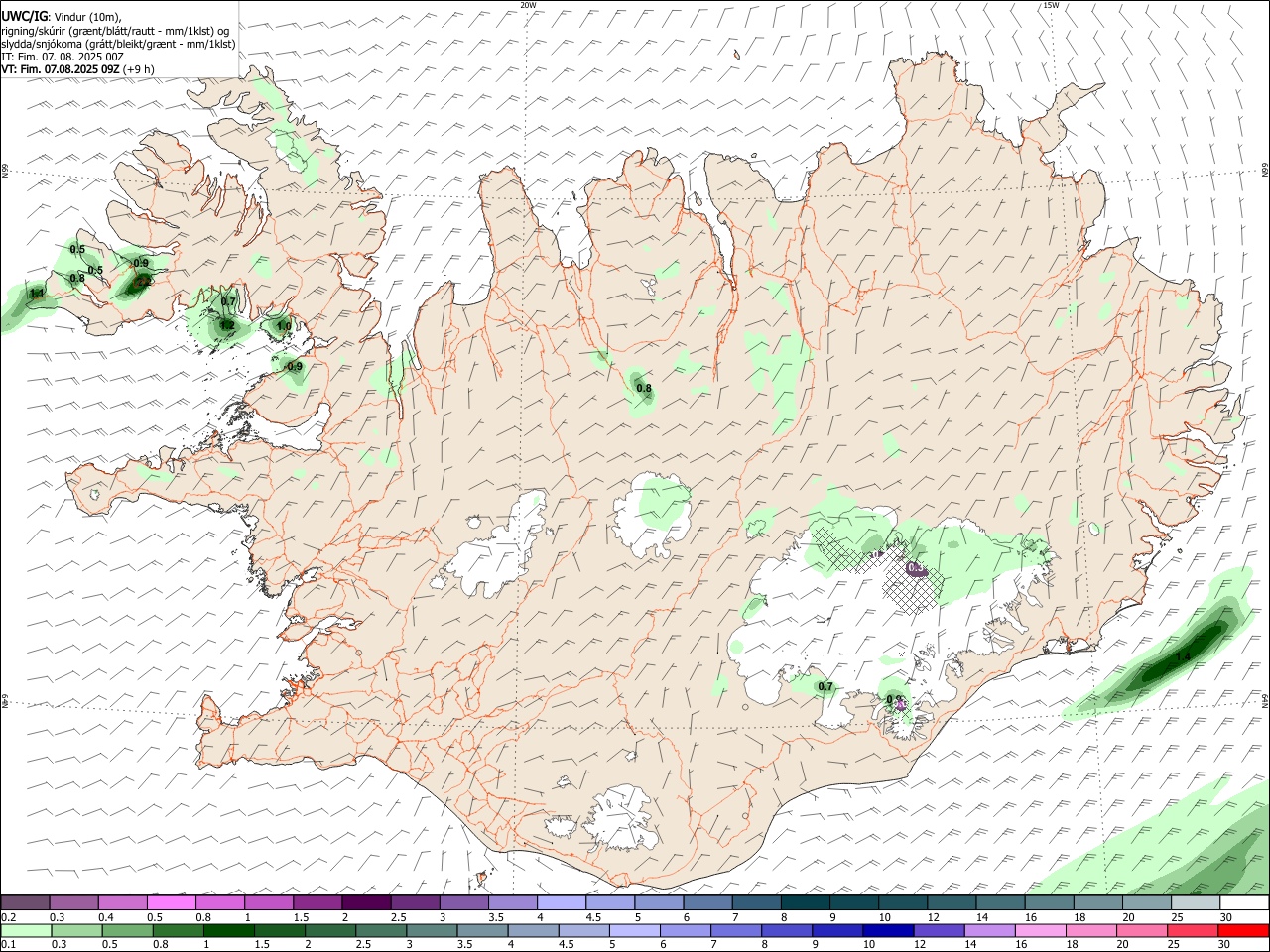Select the IT: Fim. 07. 08. 2025 00Z line
Image resolution: width=1270 pixels, height=952 pixels.
coord(63,57)
